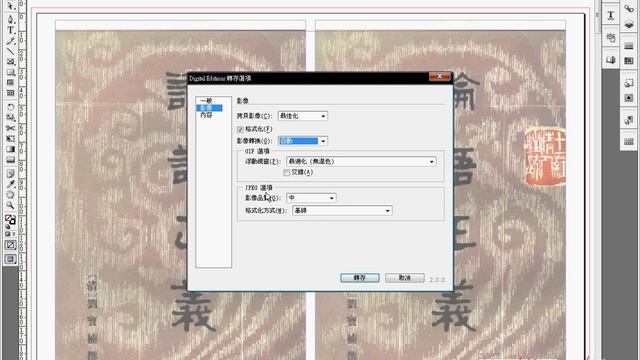The width and height of the screenshot is (640, 360).
Task: Close the Digital Editions dialog
Action: tap(440, 76)
